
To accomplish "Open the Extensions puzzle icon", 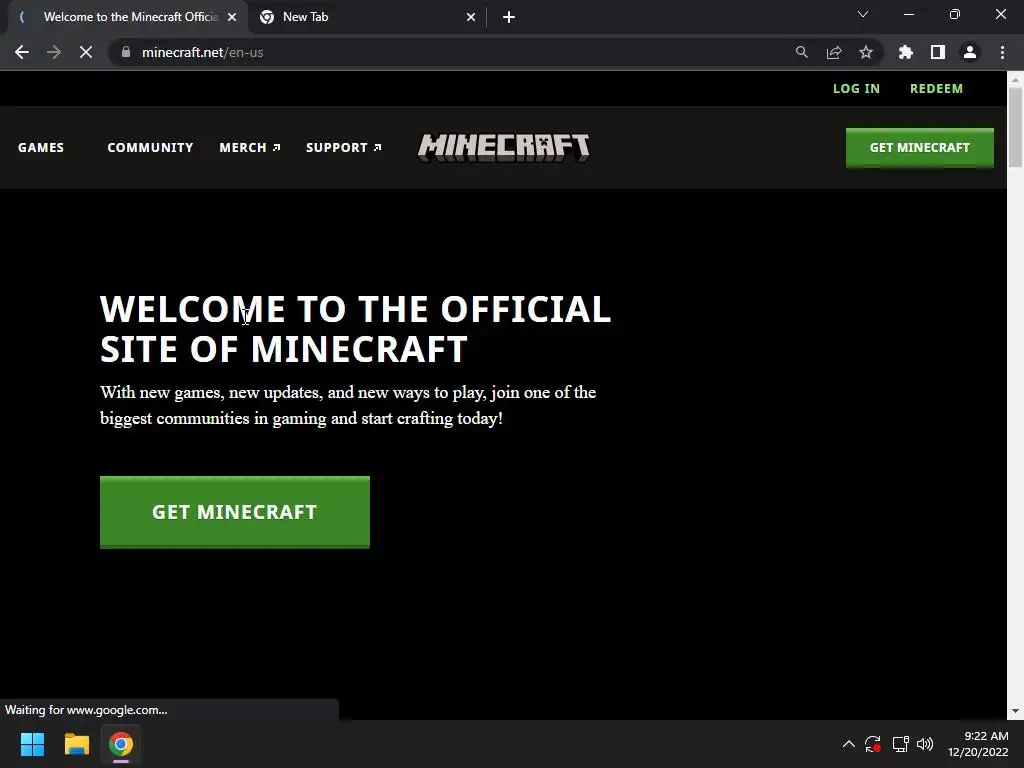I will coord(906,52).
